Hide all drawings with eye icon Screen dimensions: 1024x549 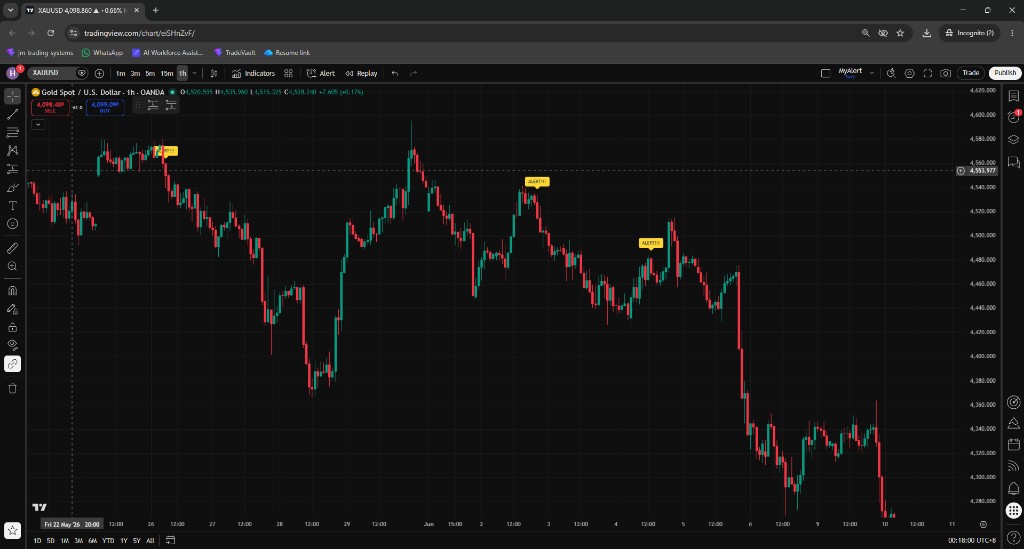12,345
